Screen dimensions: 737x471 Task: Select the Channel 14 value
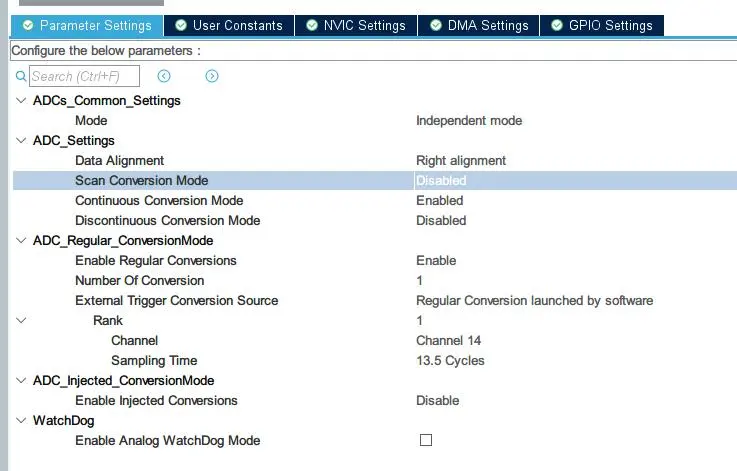point(448,341)
